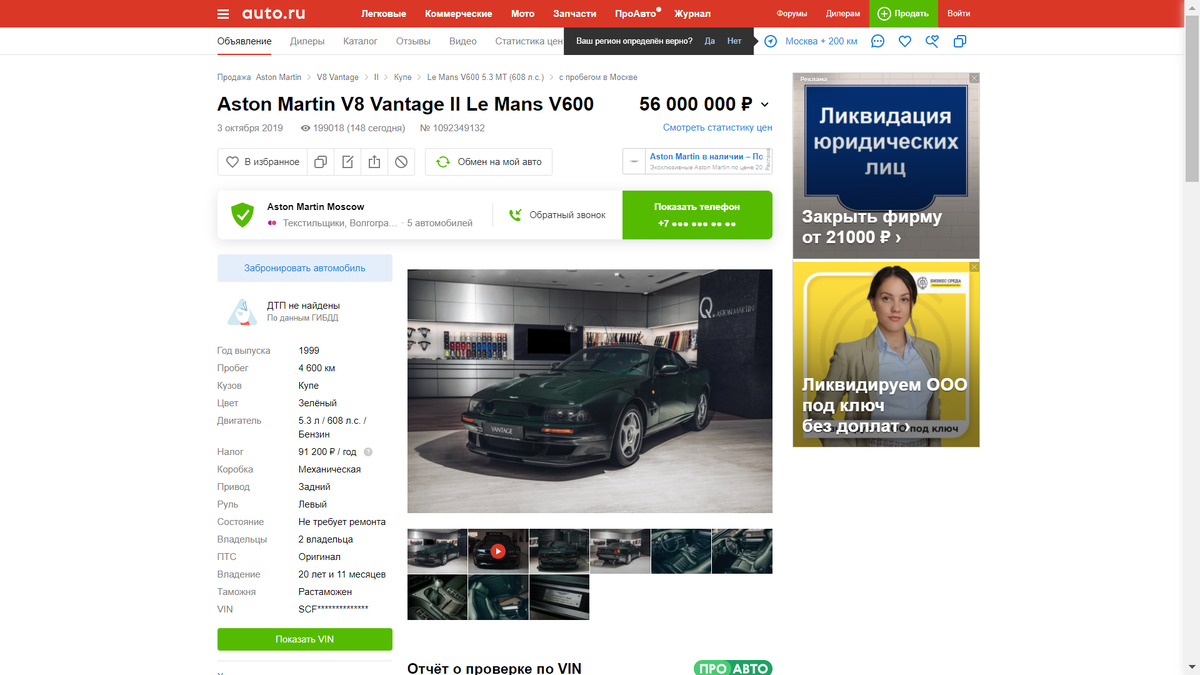Open Aston Martin Moscow dealer name

[315, 207]
